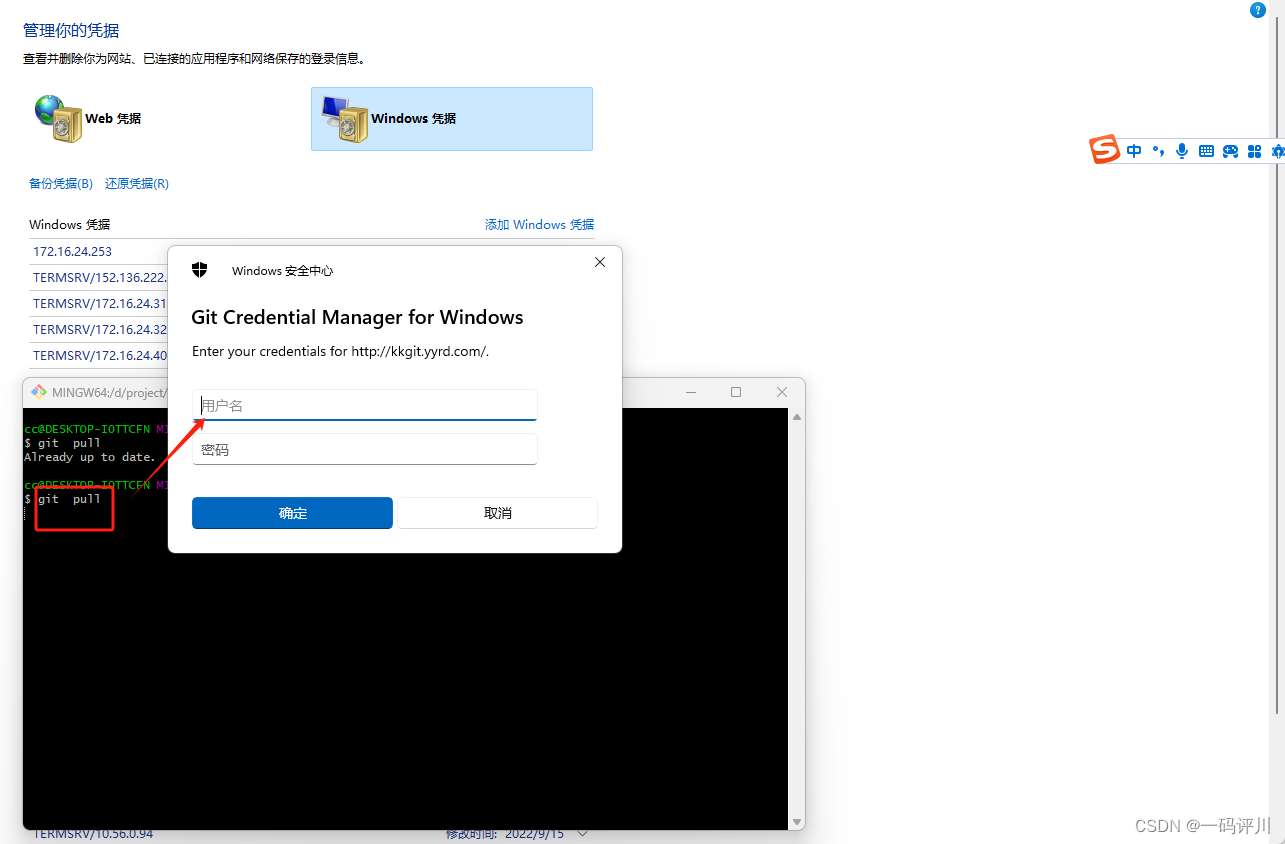Viewport: 1285px width, 844px height.
Task: Select the Web 凭据 vault icon
Action: pos(58,117)
